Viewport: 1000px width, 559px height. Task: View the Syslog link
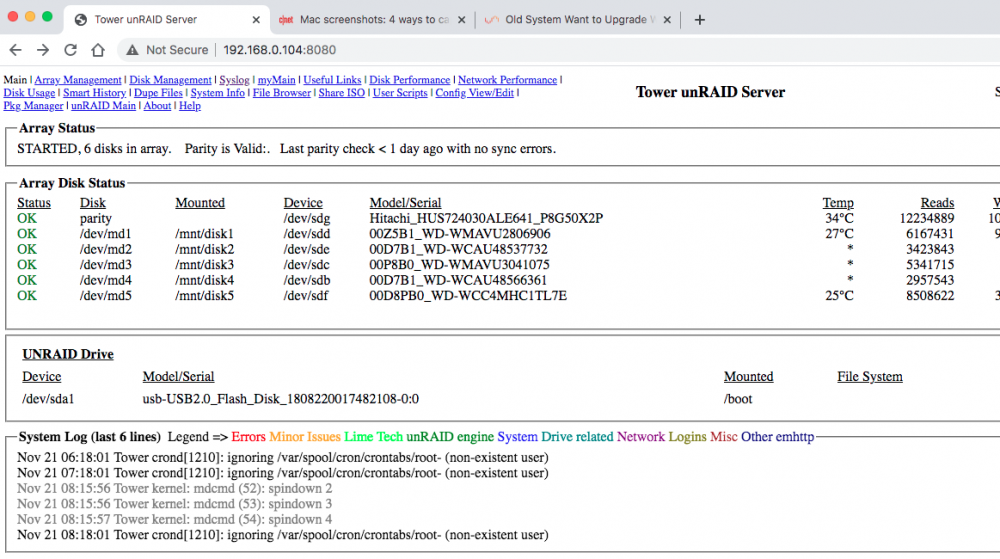234,80
